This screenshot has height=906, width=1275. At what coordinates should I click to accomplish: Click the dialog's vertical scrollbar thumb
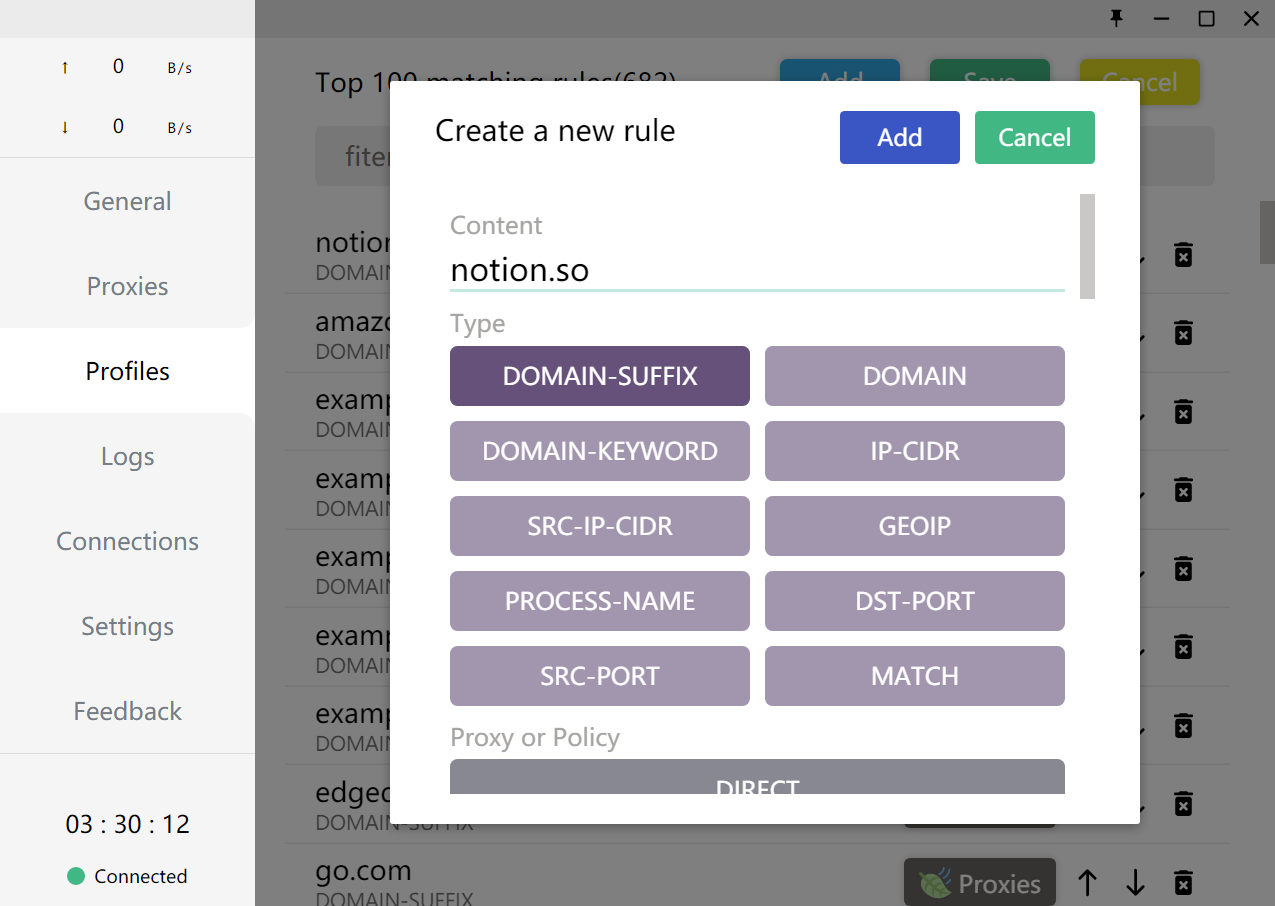tap(1087, 246)
